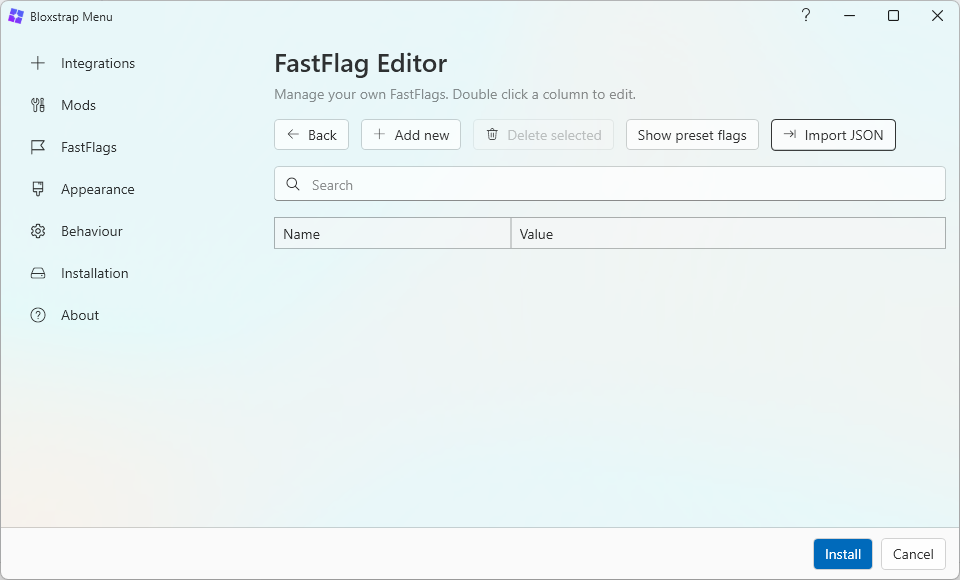960x580 pixels.
Task: Open the Appearance menu section
Action: coord(97,189)
